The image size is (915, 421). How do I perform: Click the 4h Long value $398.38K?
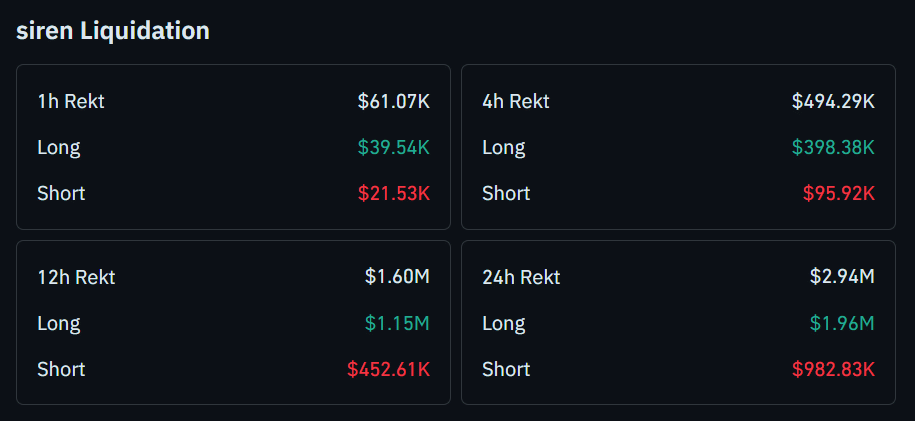click(833, 147)
